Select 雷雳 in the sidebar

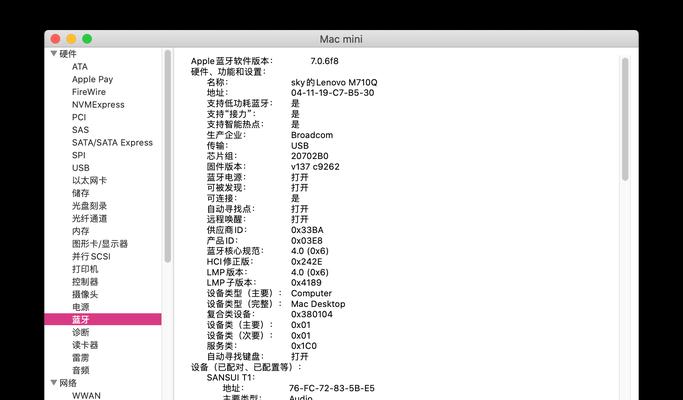[x=81, y=357]
